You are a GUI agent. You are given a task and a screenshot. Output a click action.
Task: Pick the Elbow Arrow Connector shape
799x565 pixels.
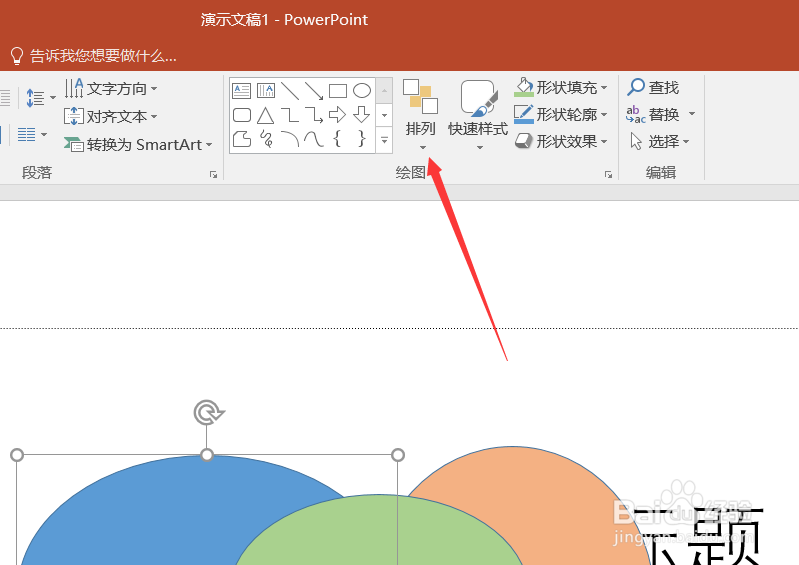[x=314, y=115]
